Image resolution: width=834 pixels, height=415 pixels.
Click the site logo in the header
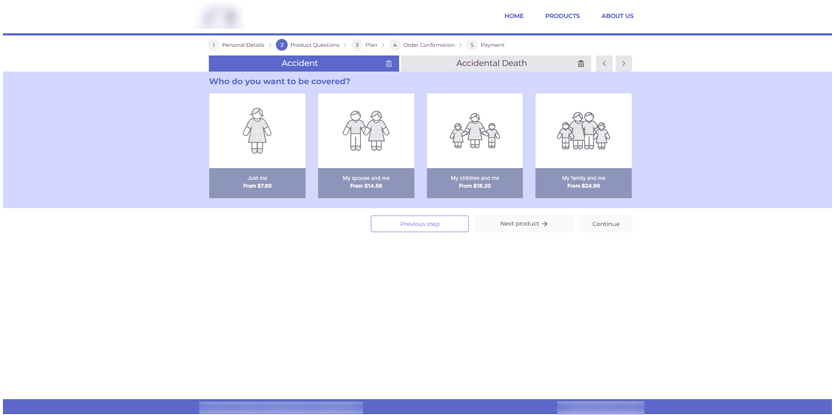click(220, 16)
